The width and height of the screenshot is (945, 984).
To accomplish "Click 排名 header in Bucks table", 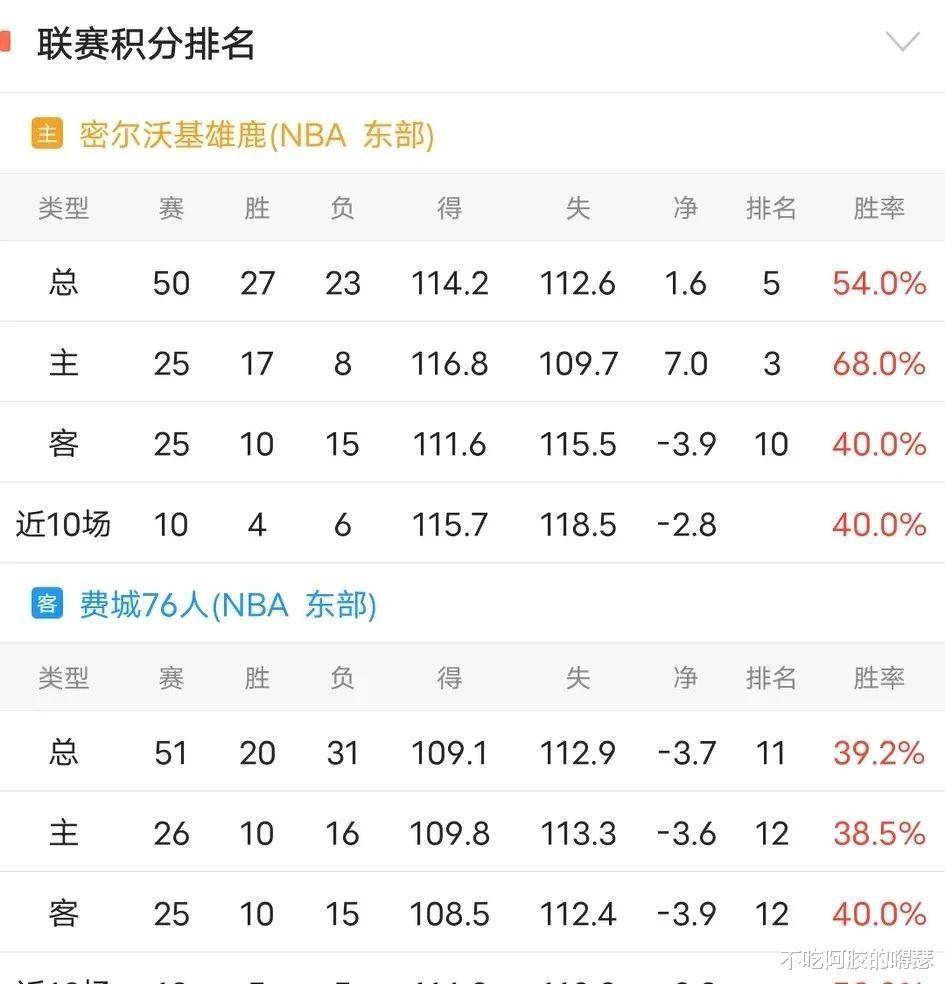I will click(771, 208).
